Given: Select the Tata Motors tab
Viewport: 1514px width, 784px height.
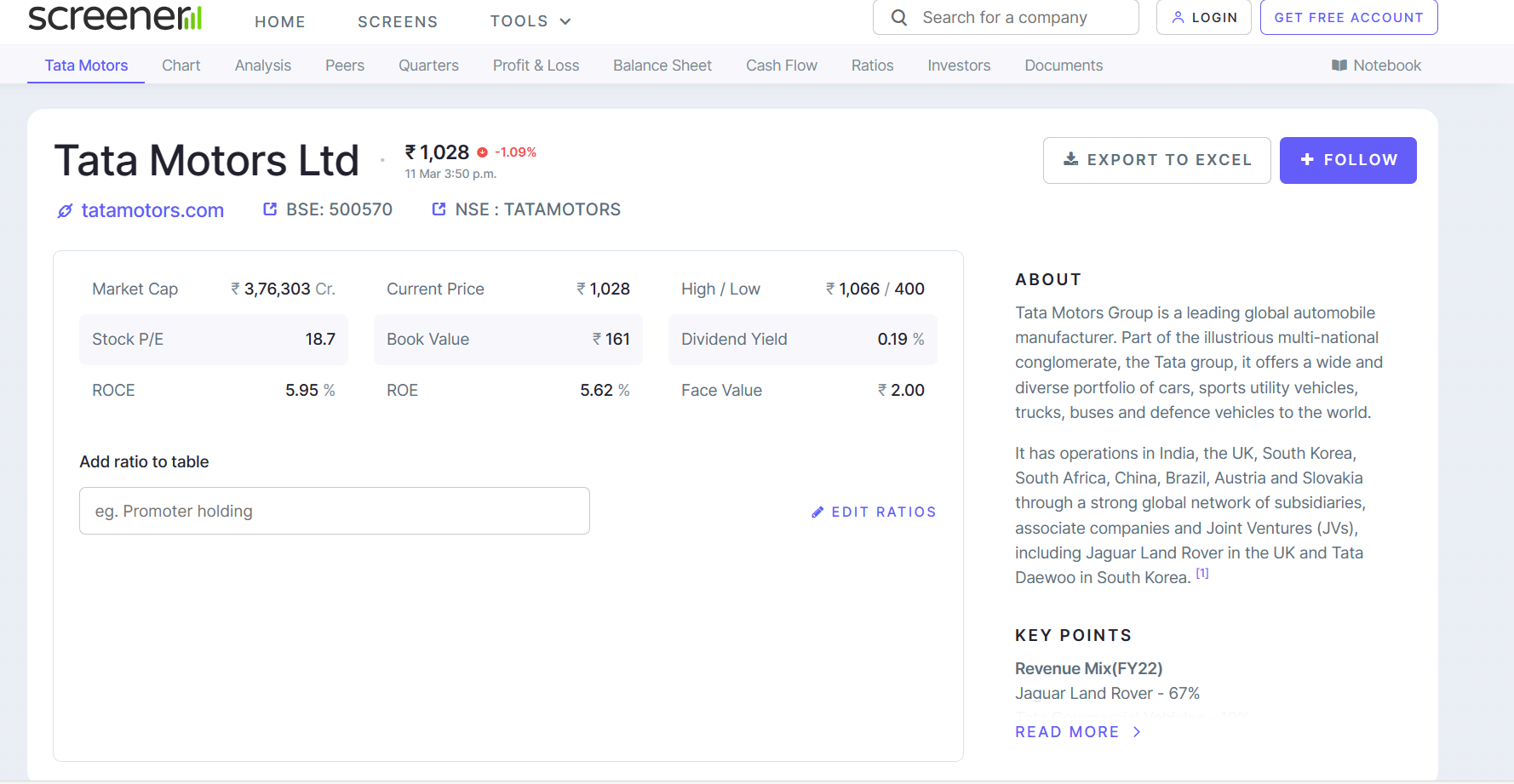Looking at the screenshot, I should pyautogui.click(x=86, y=66).
